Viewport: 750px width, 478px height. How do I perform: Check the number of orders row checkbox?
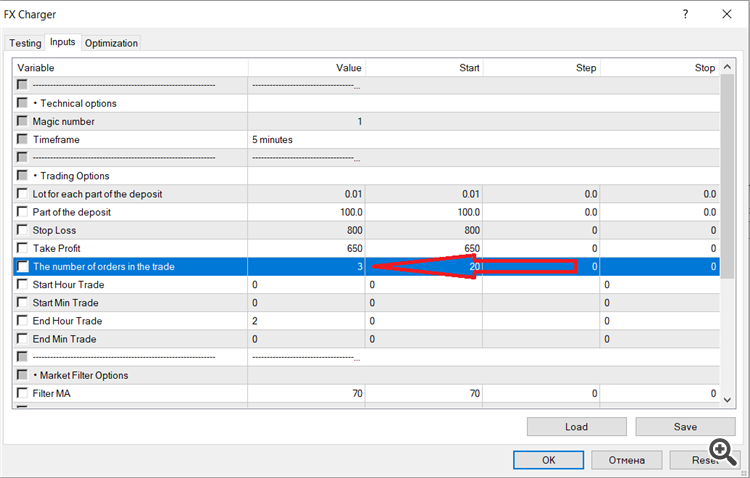pos(22,267)
